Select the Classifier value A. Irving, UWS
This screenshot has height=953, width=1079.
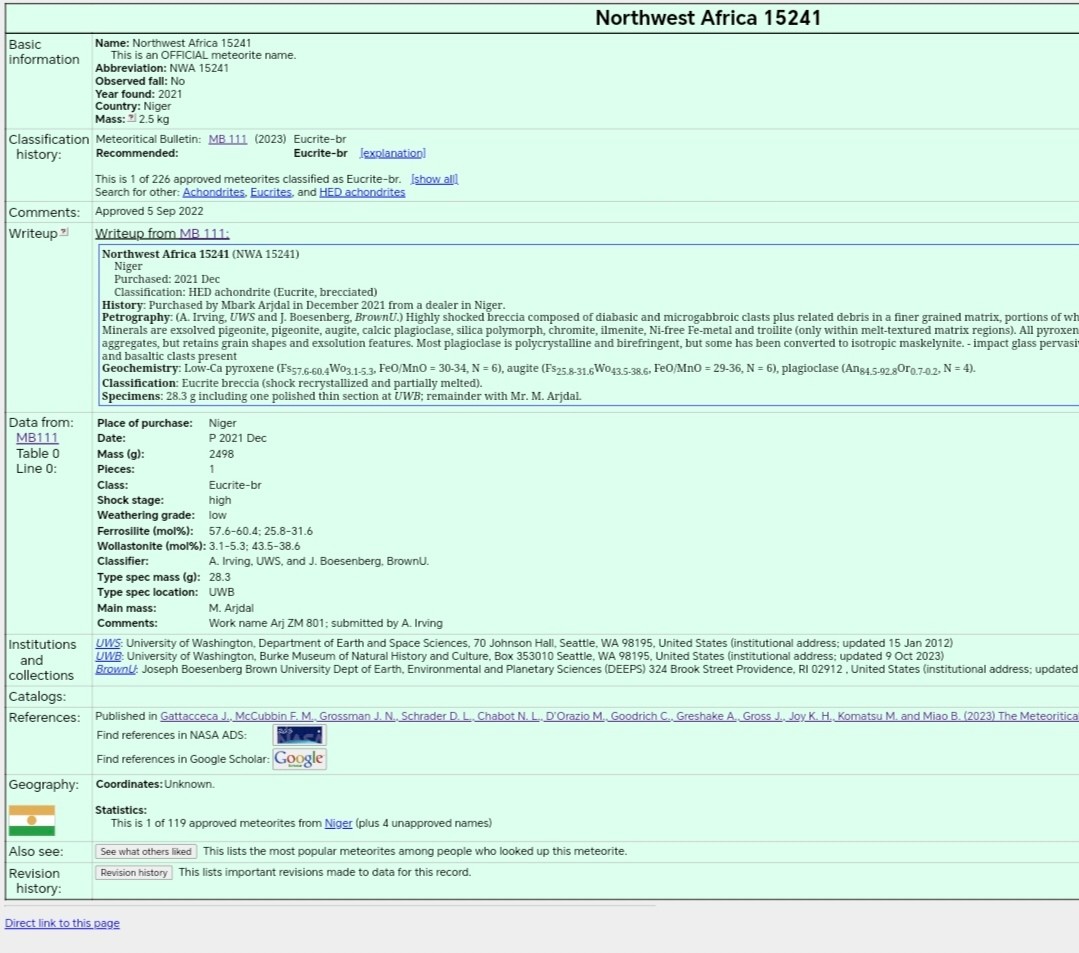point(246,561)
